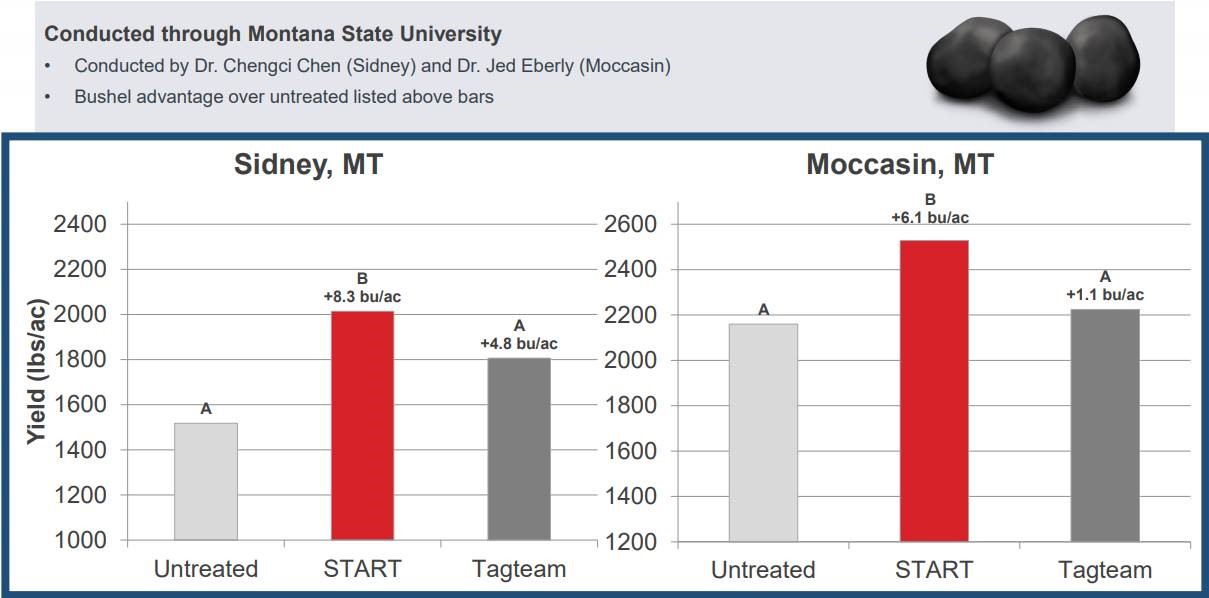This screenshot has width=1209, height=598.
Task: Click the "+6.1 bu/ac" data label
Action: pos(930,215)
